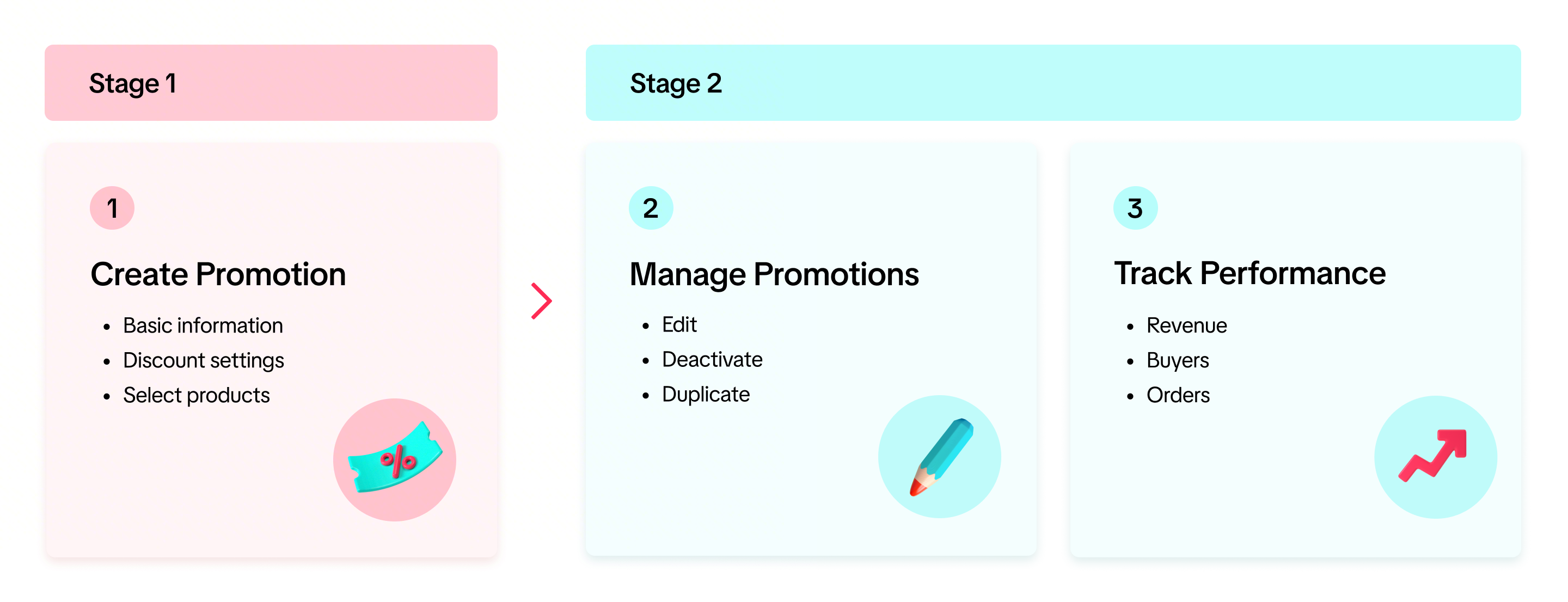Select the Stage 1 pink header
The height and width of the screenshot is (602, 1568).
tap(271, 83)
